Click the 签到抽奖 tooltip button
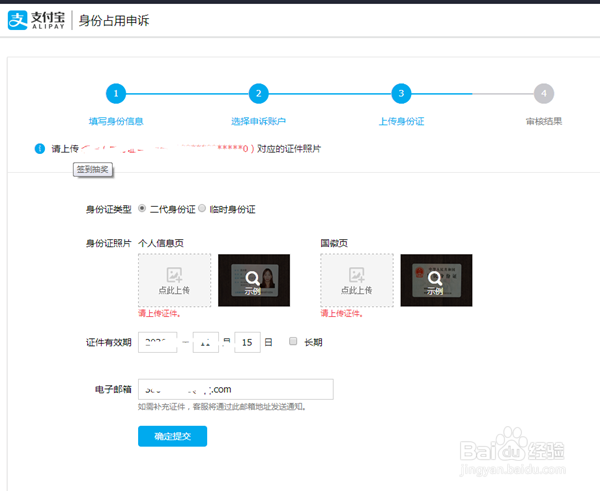Image resolution: width=600 pixels, height=491 pixels. coord(93,170)
